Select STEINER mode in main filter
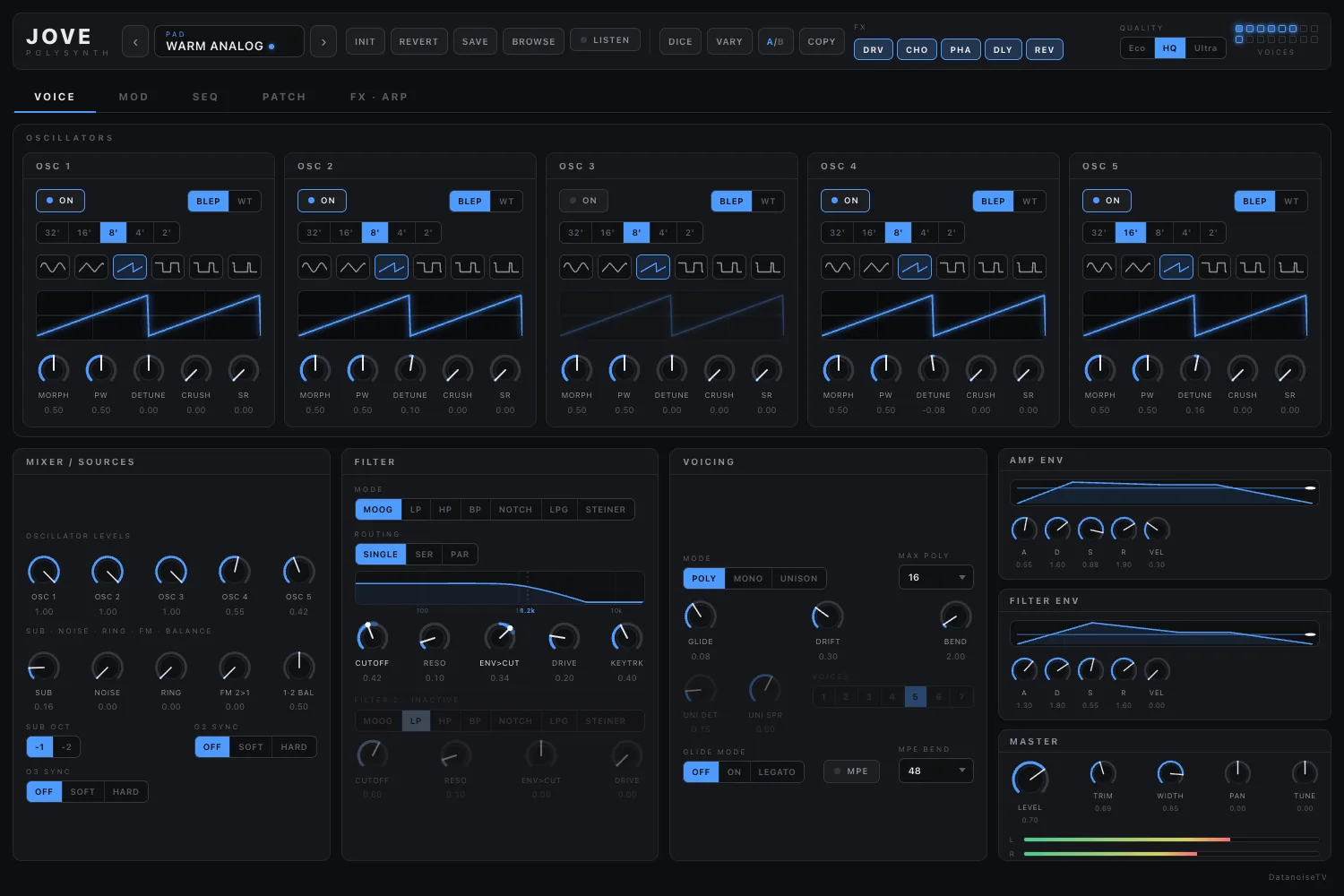Viewport: 1344px width, 896px height. (606, 510)
